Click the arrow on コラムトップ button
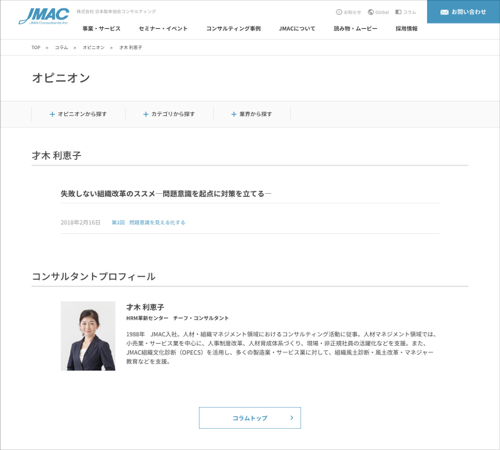 click(x=292, y=418)
